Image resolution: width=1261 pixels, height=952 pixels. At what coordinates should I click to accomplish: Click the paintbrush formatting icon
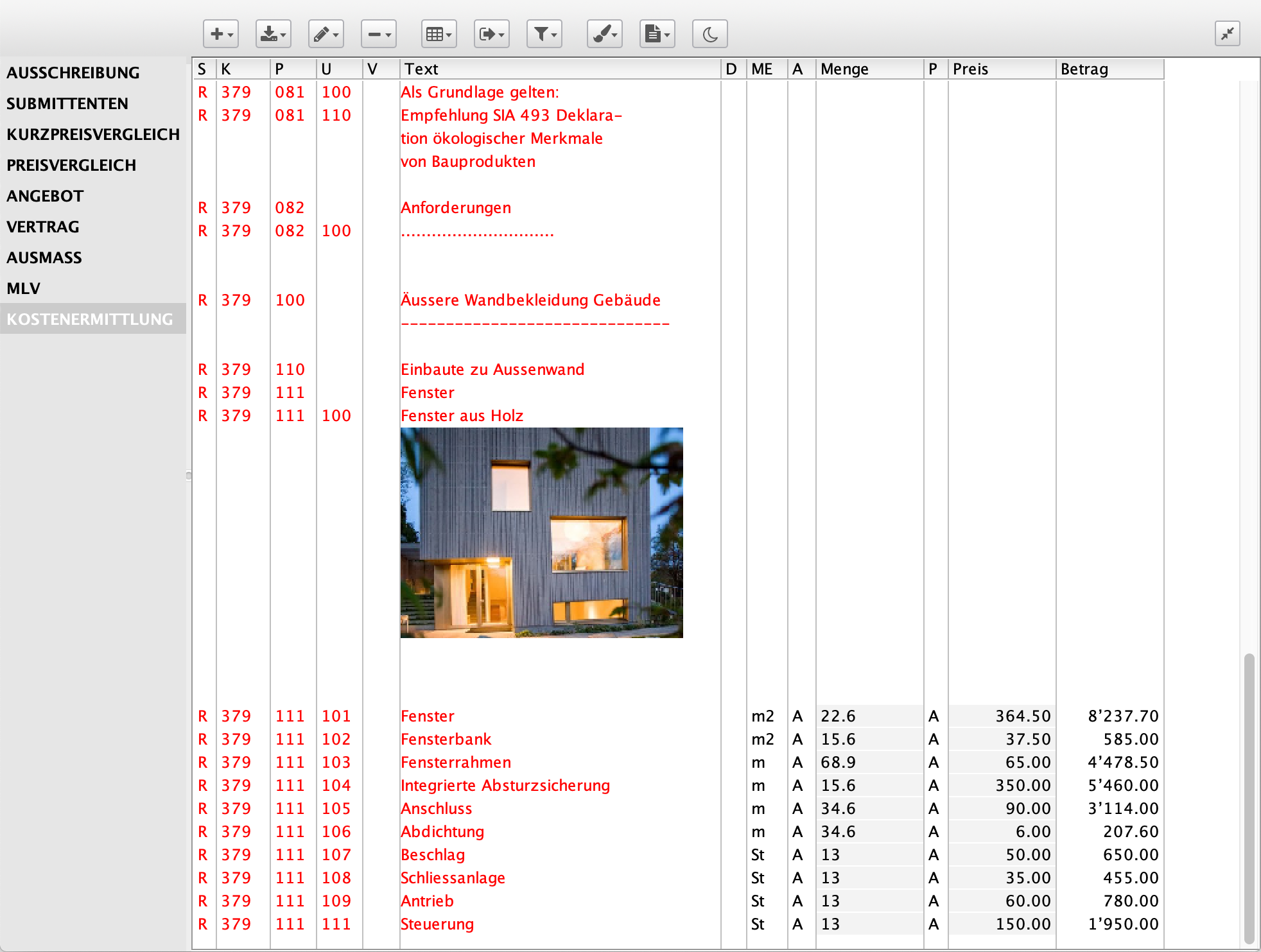pos(605,34)
